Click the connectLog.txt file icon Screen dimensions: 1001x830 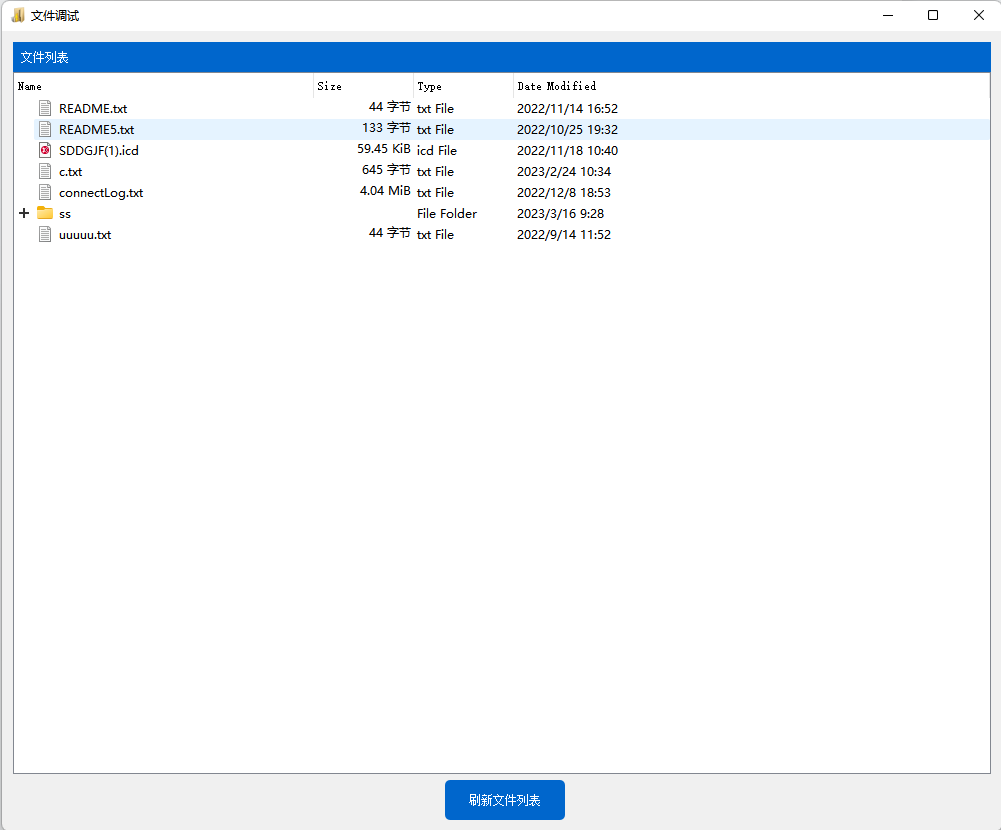tap(45, 193)
